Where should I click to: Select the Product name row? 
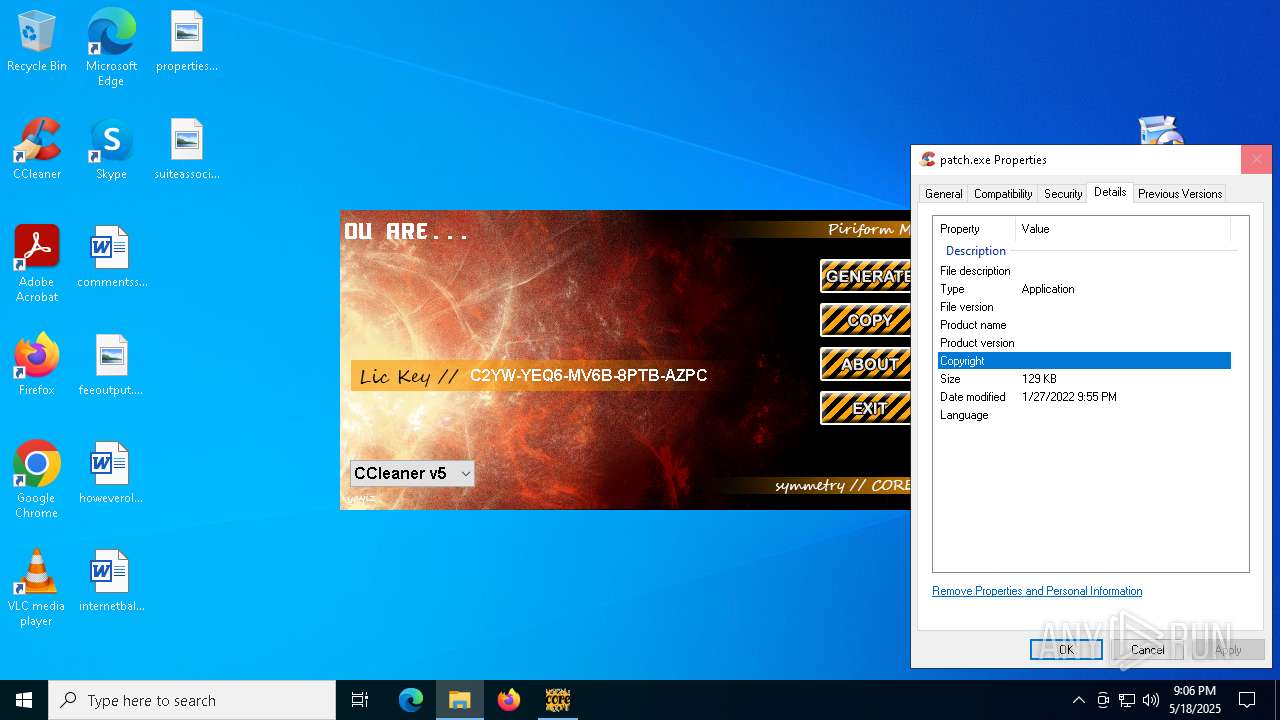click(x=1084, y=325)
